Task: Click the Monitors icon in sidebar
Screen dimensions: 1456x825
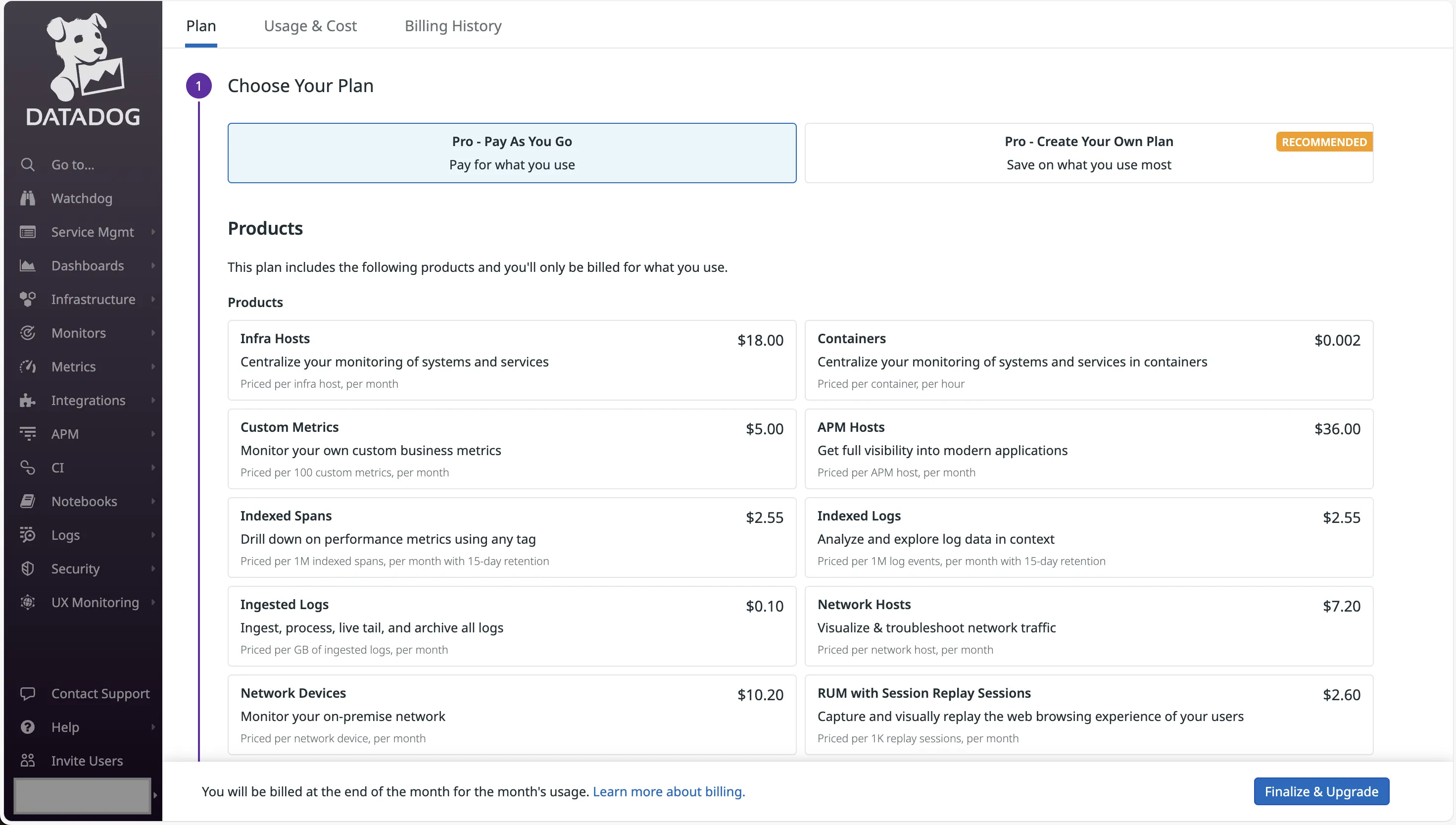Action: coord(27,333)
